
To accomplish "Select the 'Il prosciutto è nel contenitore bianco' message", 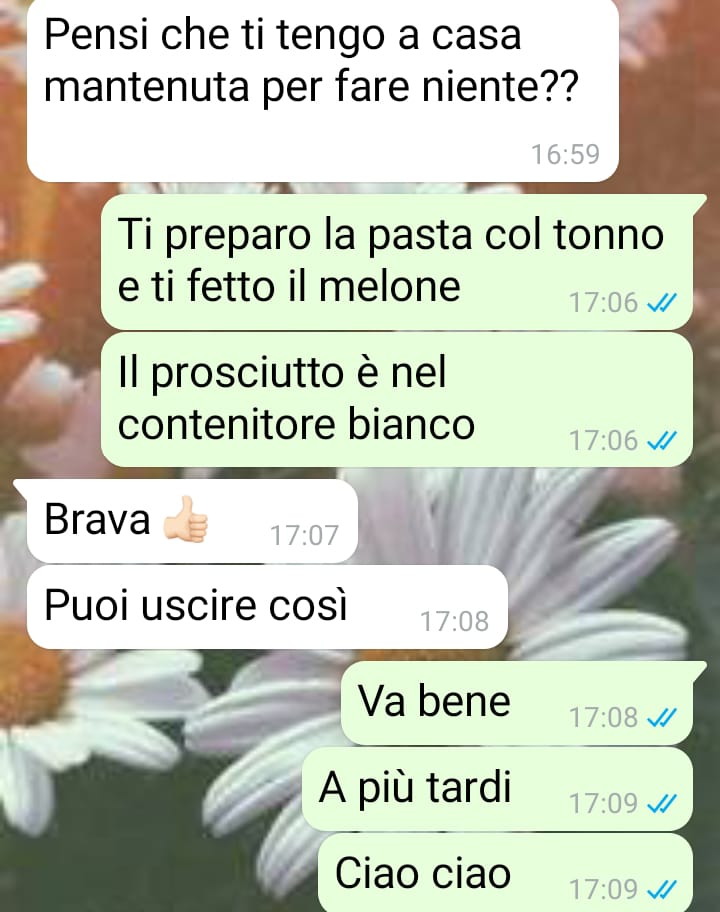I will [397, 400].
